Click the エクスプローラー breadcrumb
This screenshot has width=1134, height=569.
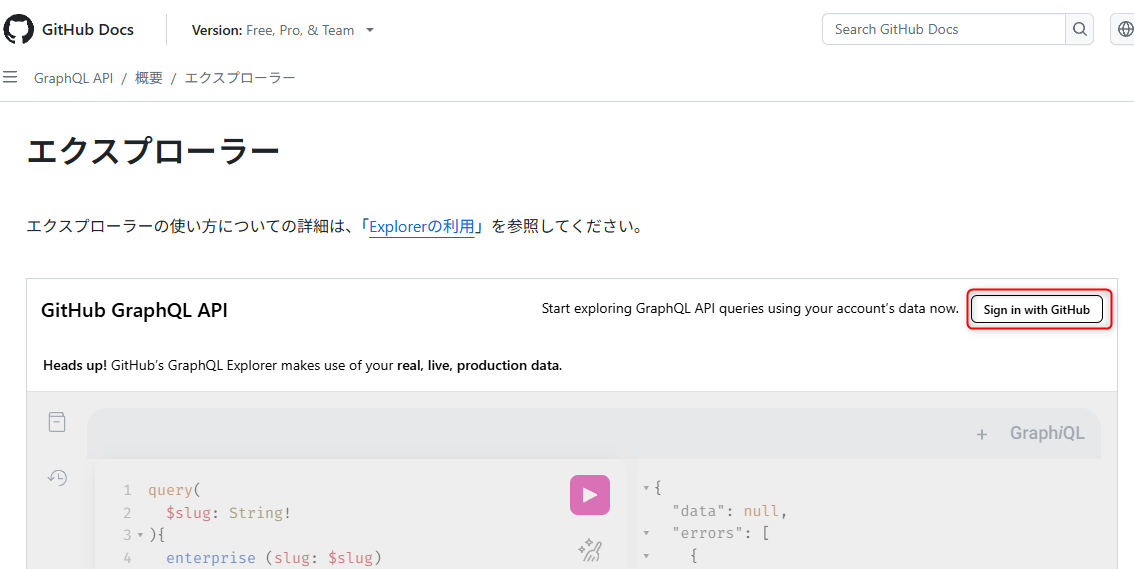click(240, 78)
